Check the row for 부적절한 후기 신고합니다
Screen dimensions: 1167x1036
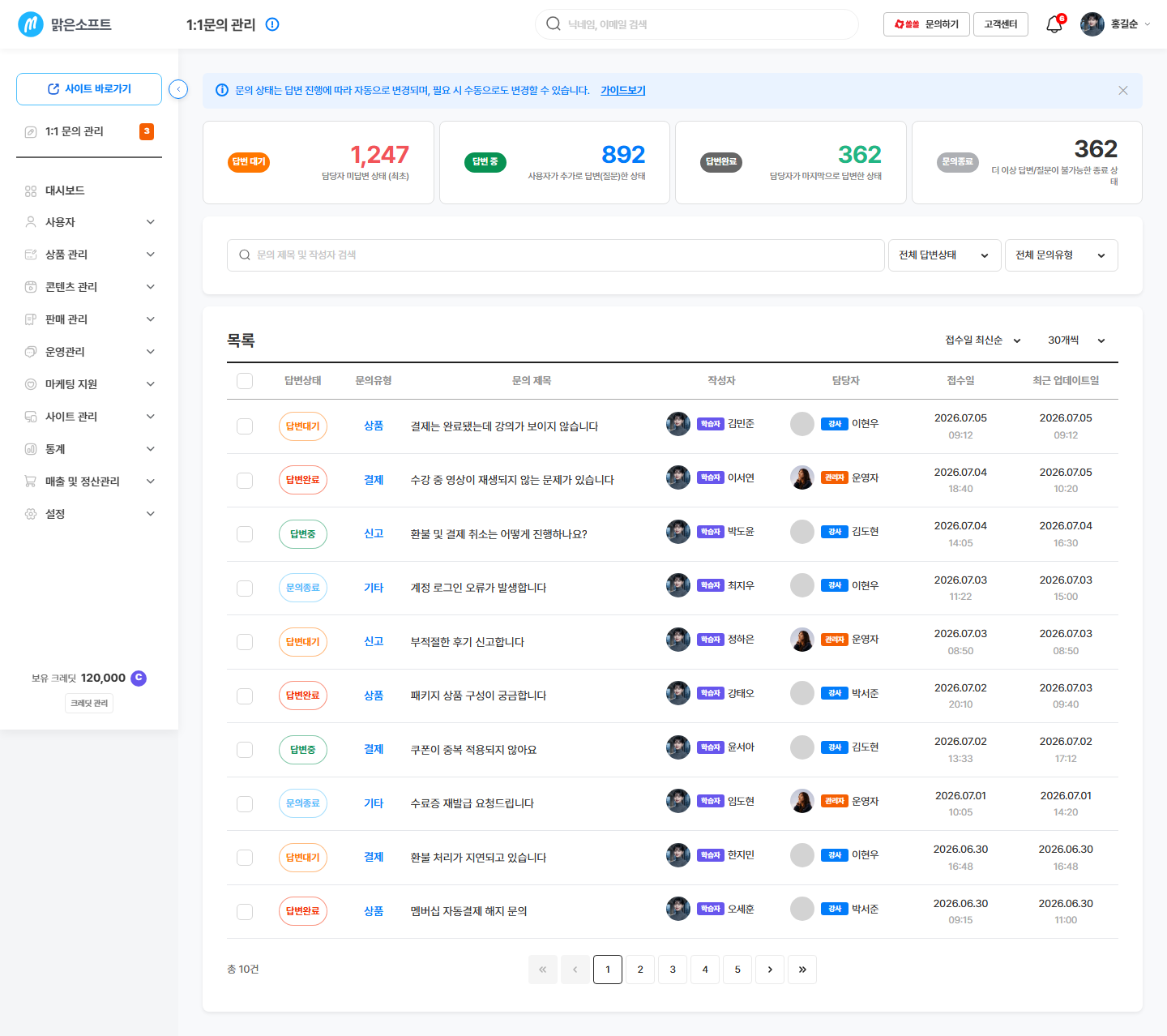[x=245, y=642]
